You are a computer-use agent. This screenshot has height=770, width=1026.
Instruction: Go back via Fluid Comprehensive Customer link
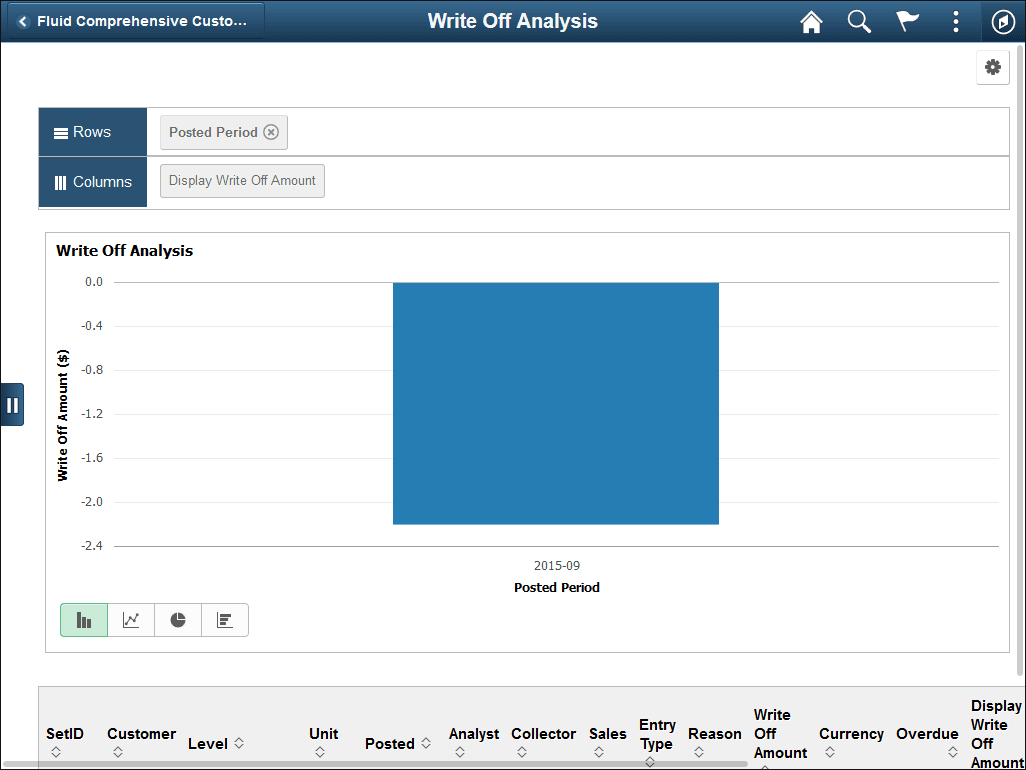point(135,19)
